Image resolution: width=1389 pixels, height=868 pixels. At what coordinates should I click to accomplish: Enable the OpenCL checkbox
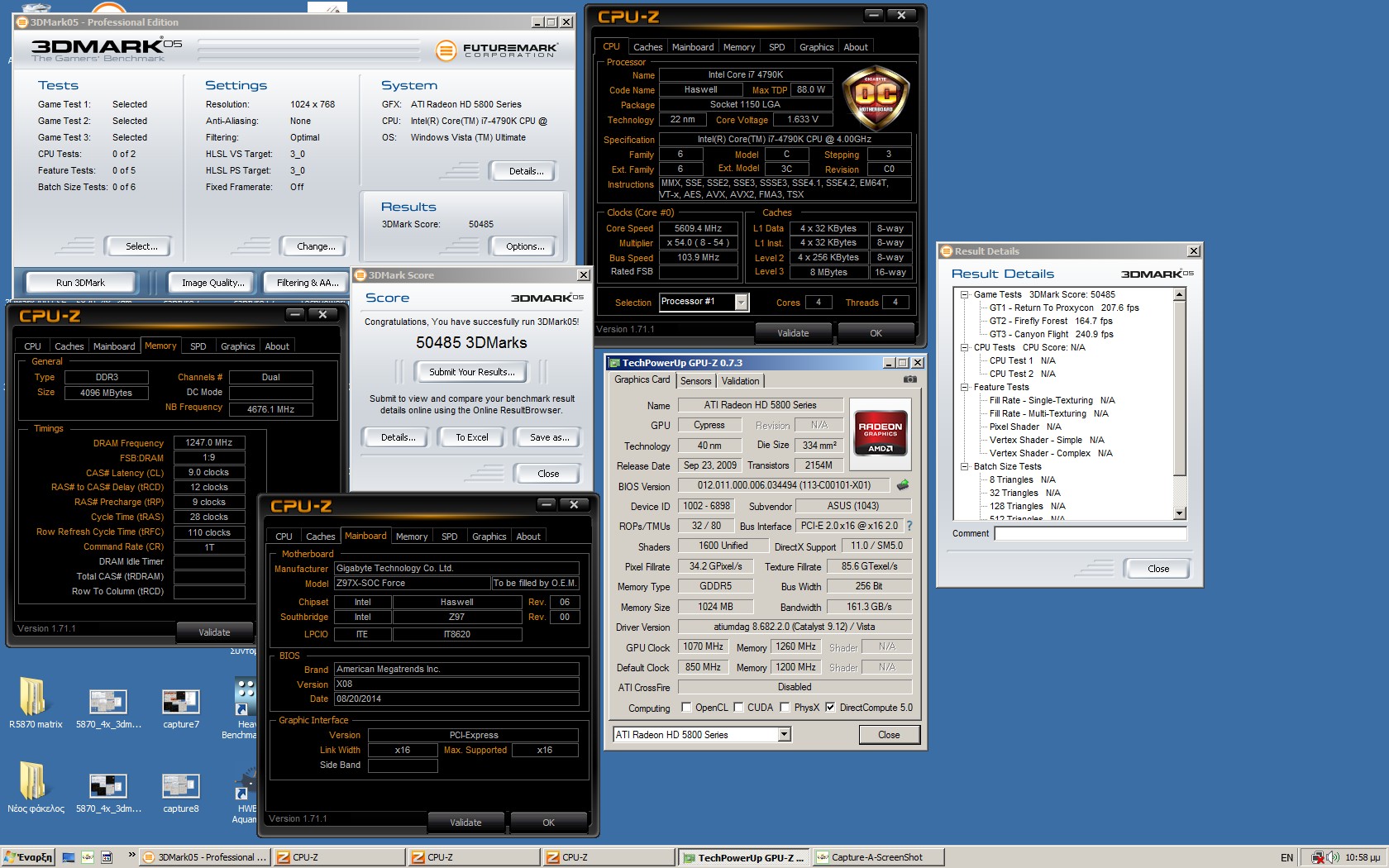(x=686, y=708)
